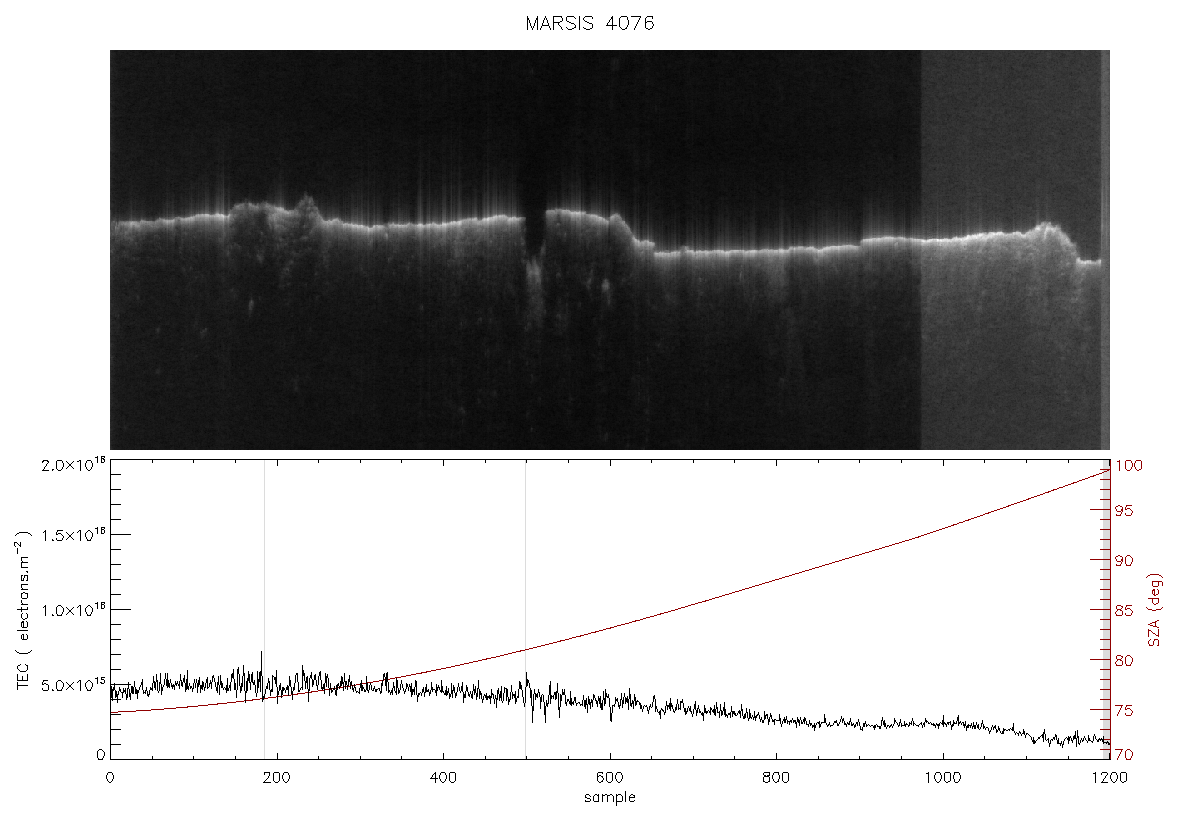Click the gray vertical marker near sample 185
Image resolution: width=1180 pixels, height=830 pixels.
click(264, 608)
